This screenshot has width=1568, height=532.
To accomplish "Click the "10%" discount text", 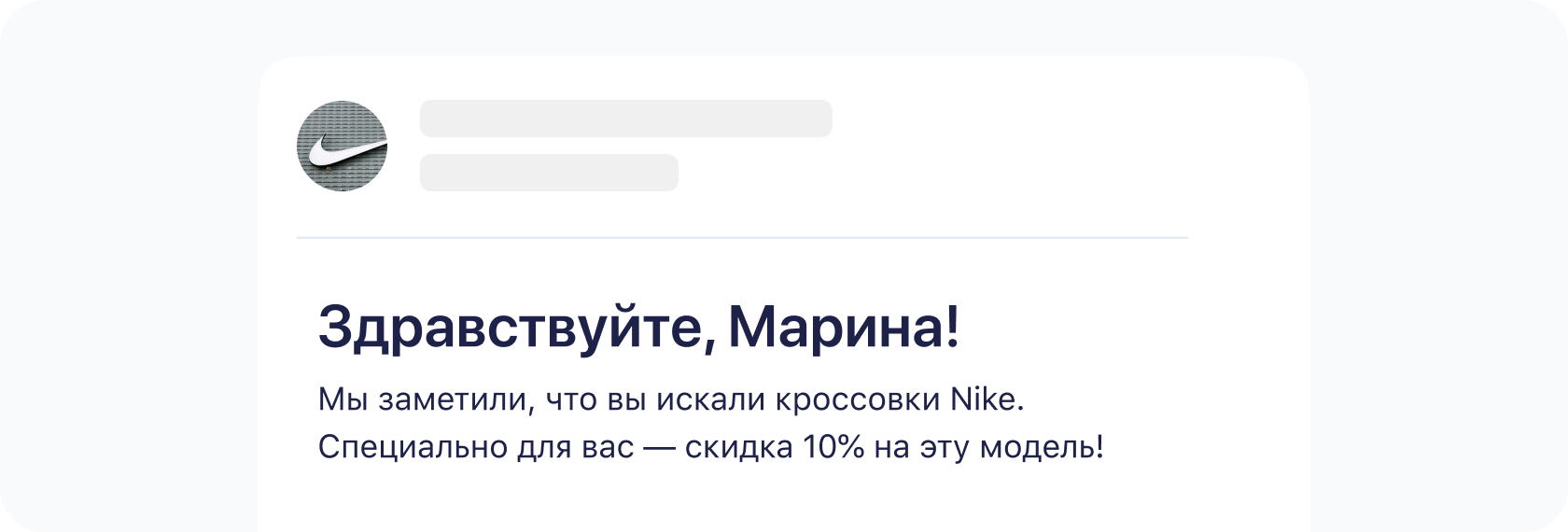I will (x=833, y=448).
